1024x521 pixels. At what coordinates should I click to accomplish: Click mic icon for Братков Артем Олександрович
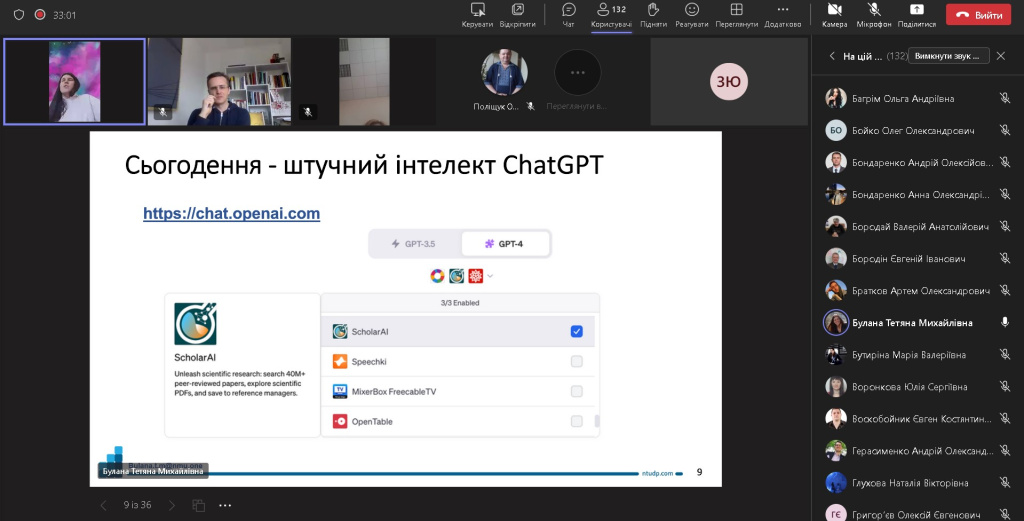[1004, 291]
